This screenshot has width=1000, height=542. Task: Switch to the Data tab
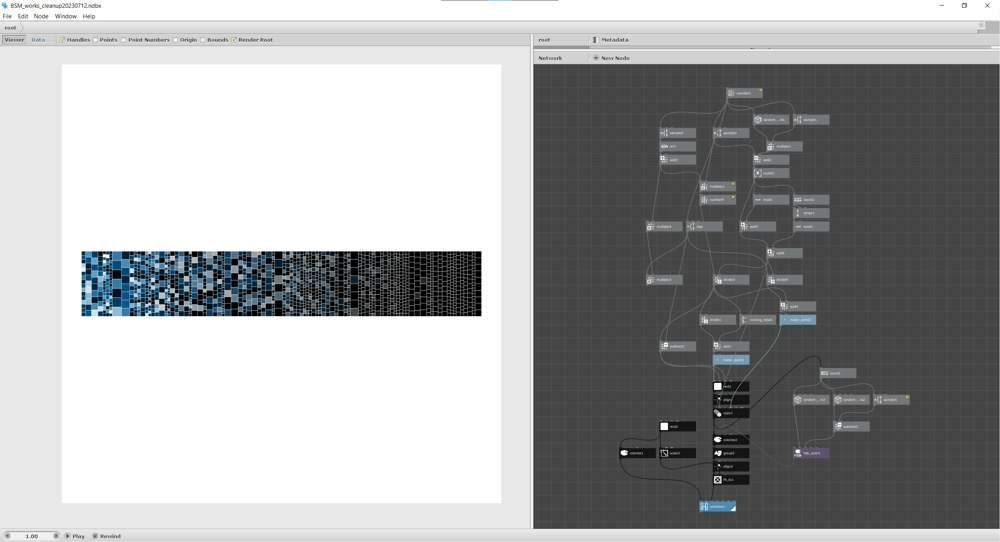(38, 40)
